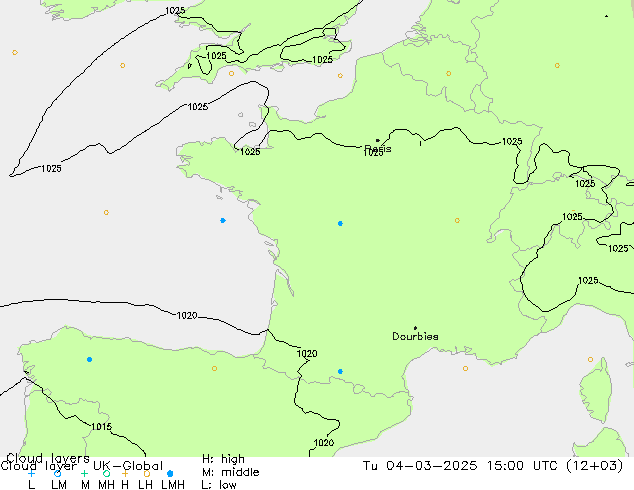Click the blue circle LM legend symbol
634x490 pixels.
point(57,473)
